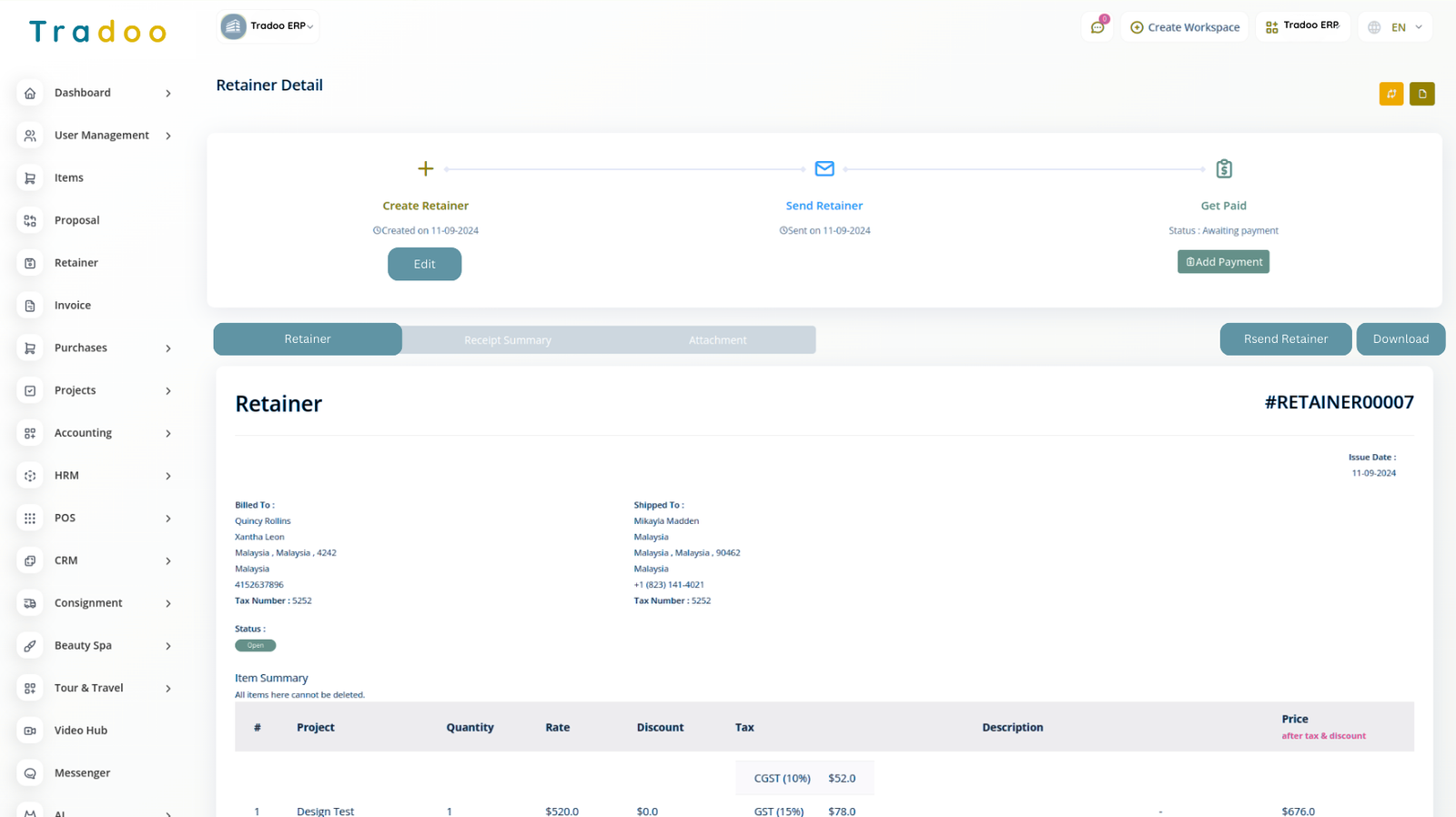The width and height of the screenshot is (1456, 817).
Task: Click the Get Paid clipboard icon
Action: pos(1224,169)
